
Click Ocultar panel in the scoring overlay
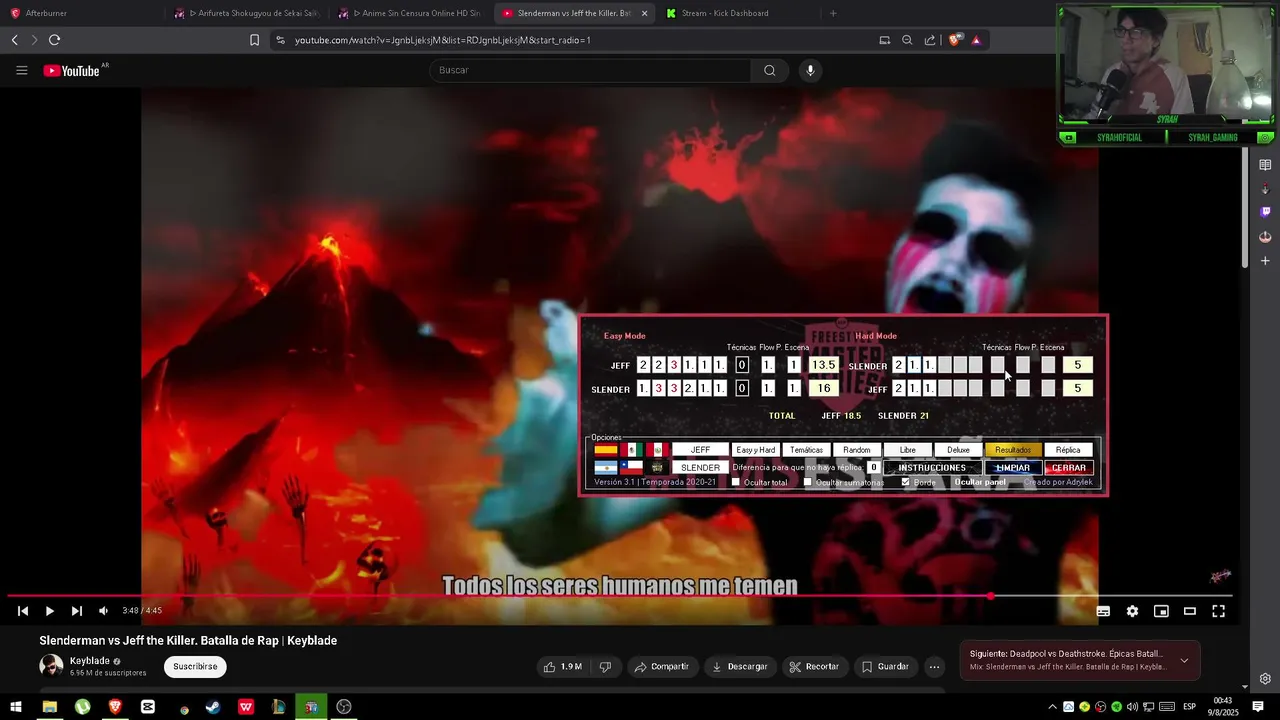[980, 482]
